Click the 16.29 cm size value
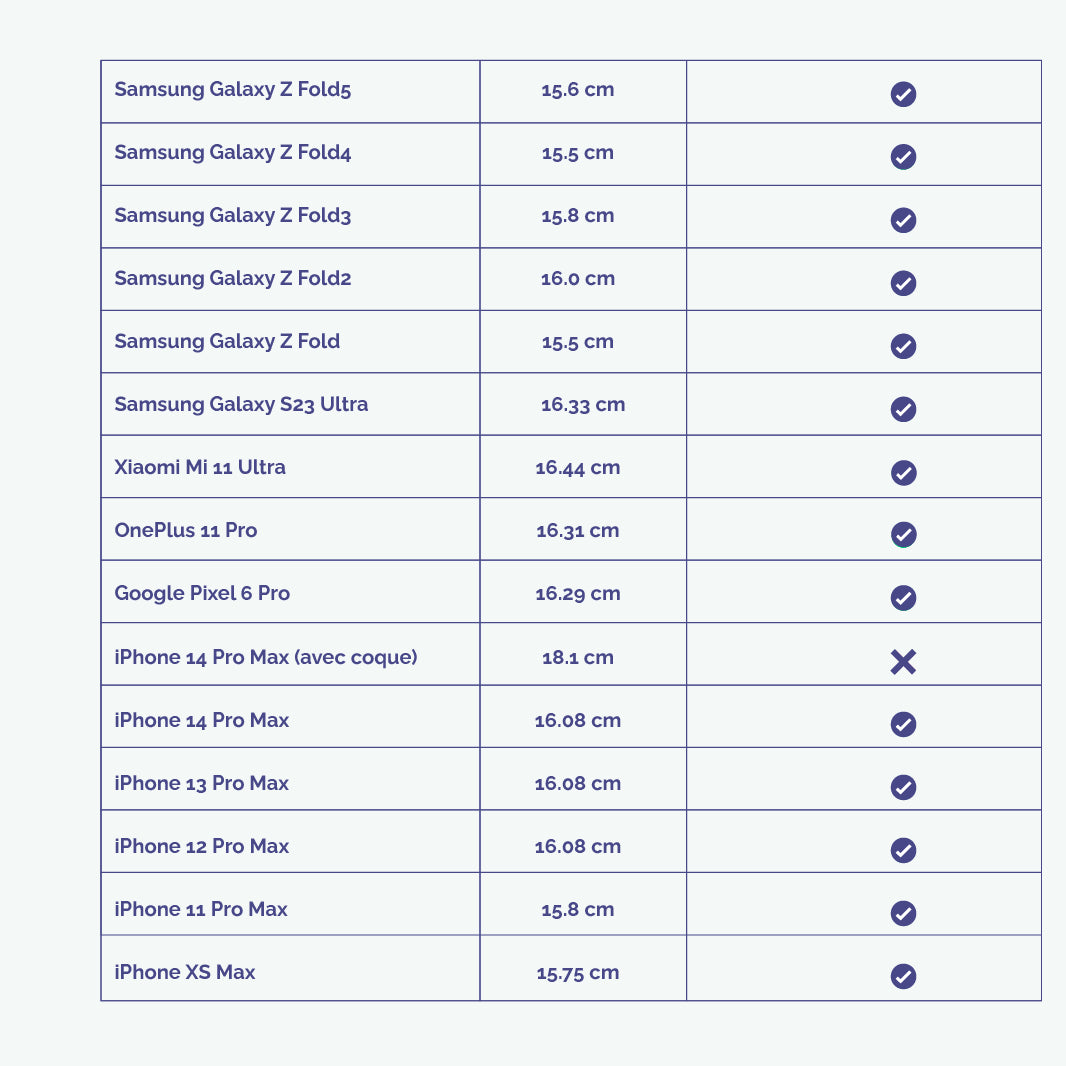1066x1066 pixels. 577,594
